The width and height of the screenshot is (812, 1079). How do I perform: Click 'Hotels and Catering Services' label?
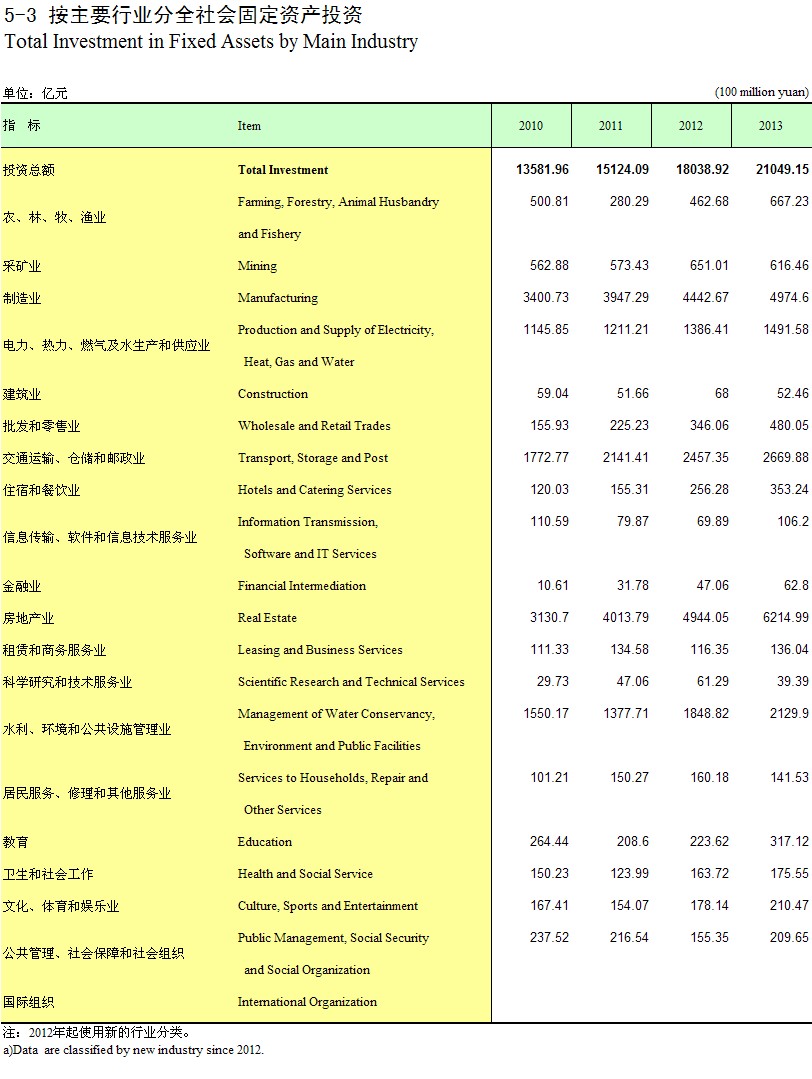[314, 490]
